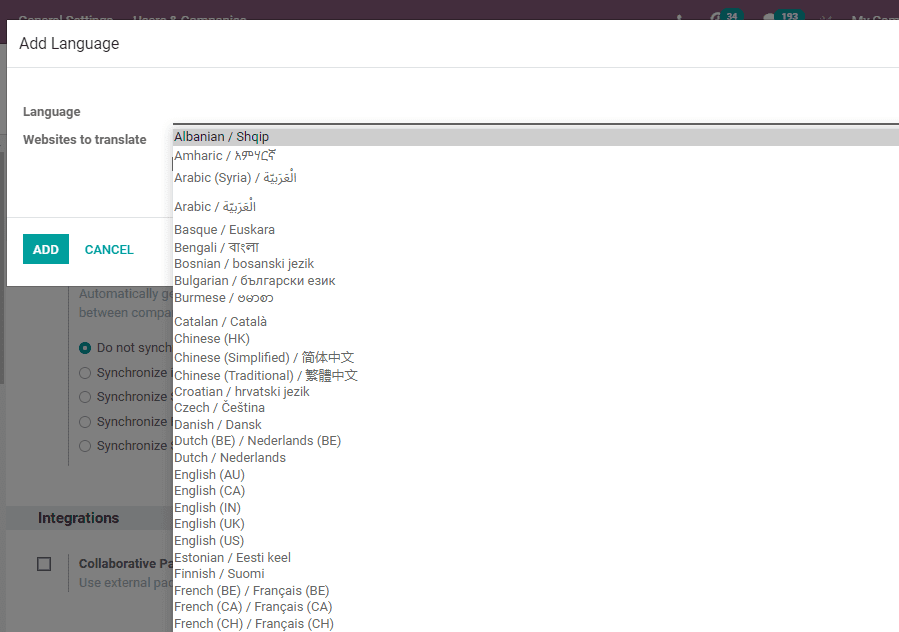Pick Croatian / hrvatski jezik
The width and height of the screenshot is (899, 632).
click(x=536, y=392)
